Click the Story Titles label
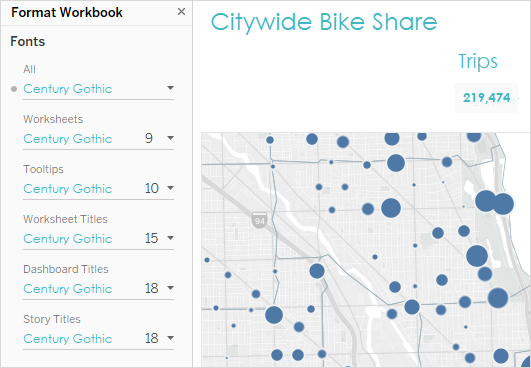This screenshot has height=368, width=531. click(52, 319)
